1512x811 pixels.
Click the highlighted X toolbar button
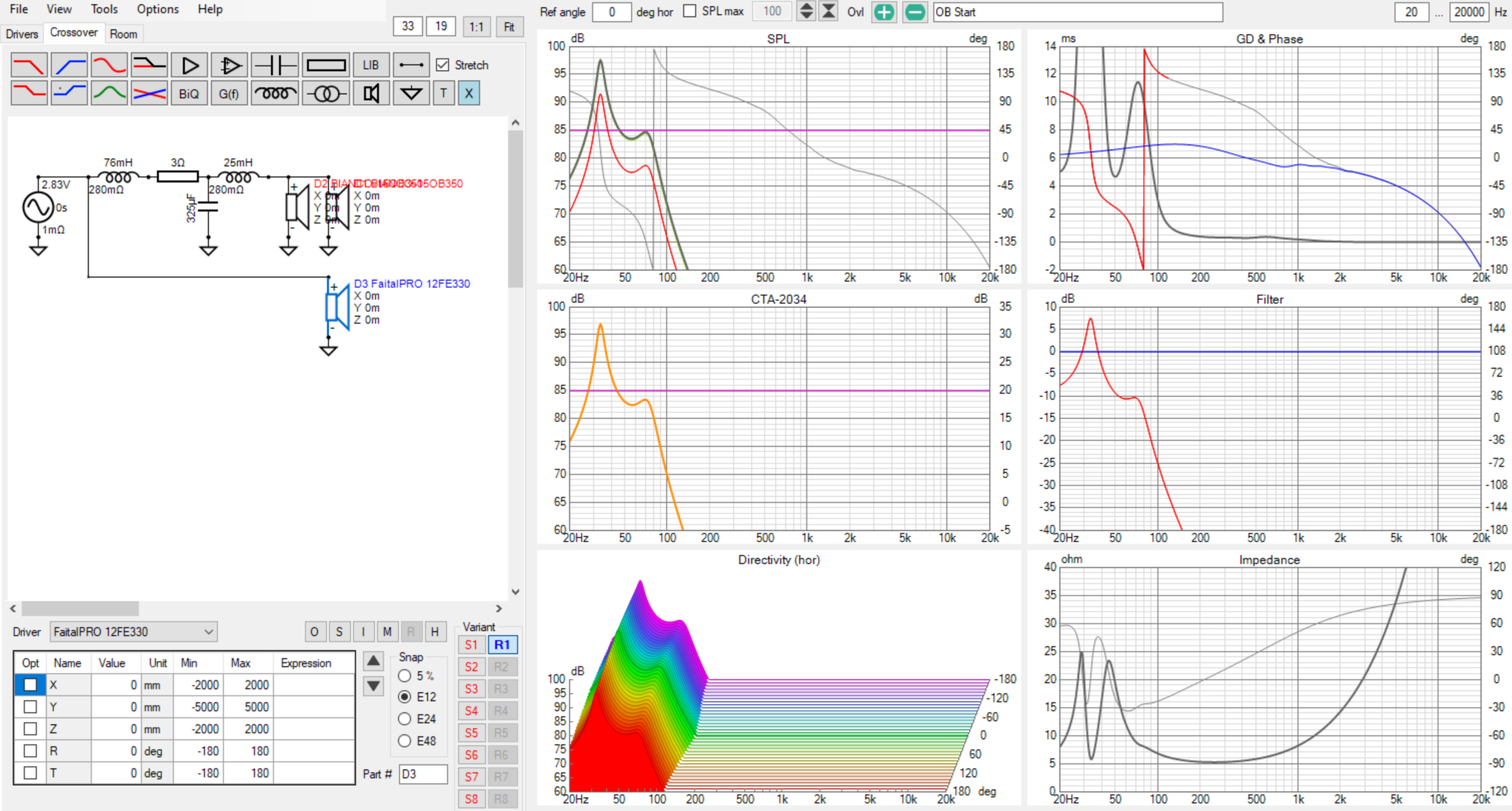click(x=469, y=93)
